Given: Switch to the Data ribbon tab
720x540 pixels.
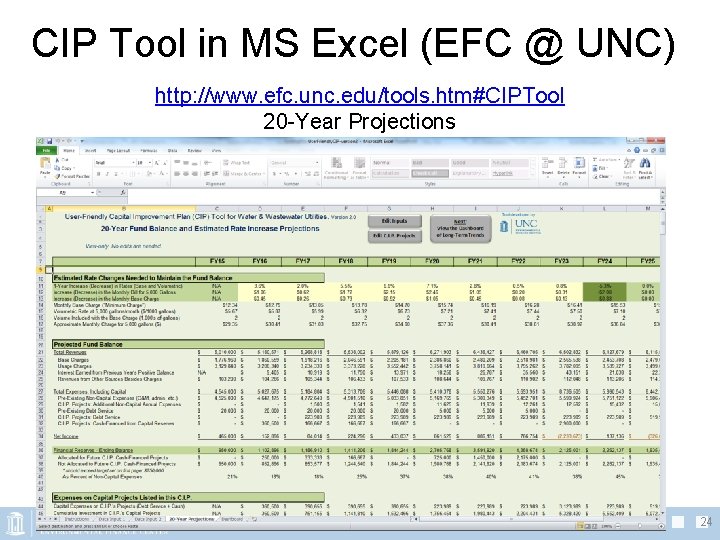Looking at the screenshot, I should pos(172,150).
